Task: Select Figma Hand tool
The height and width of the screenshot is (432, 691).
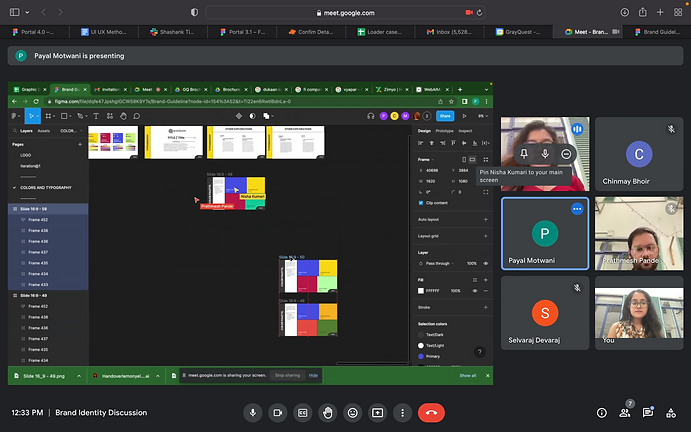Action: point(123,116)
